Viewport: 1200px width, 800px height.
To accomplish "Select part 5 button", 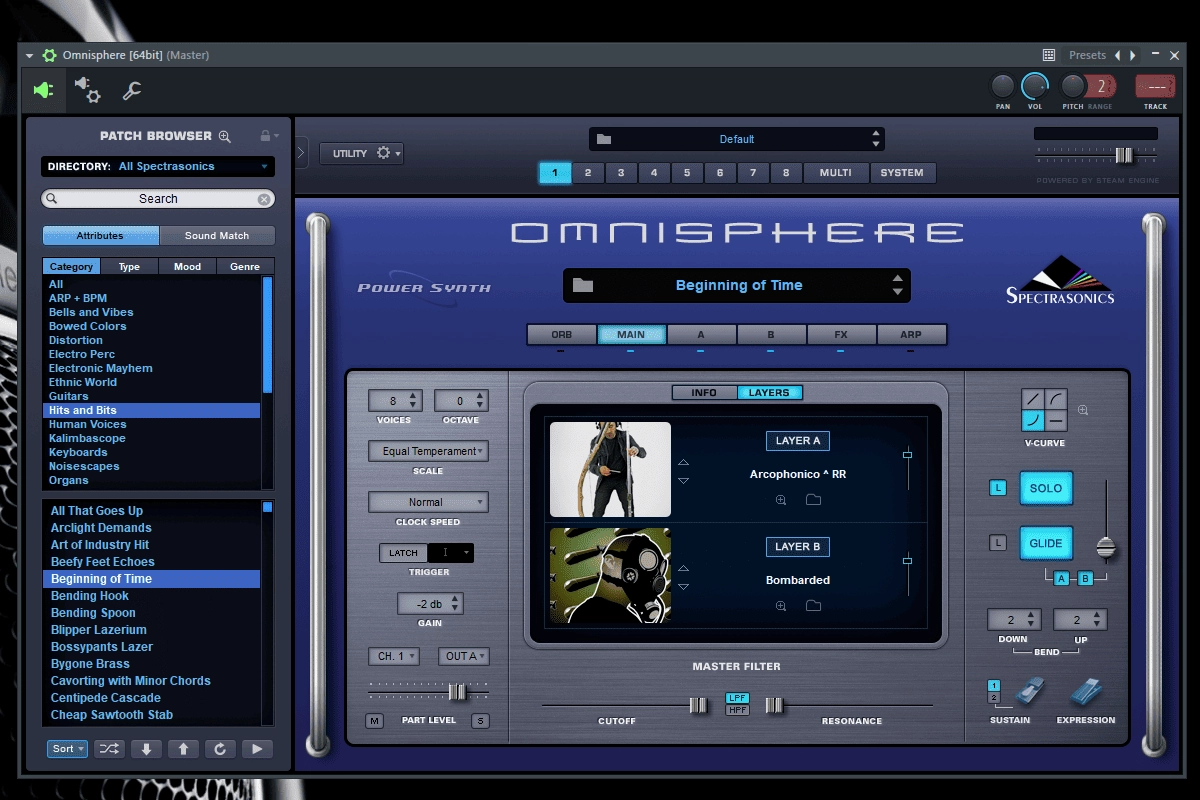I will pos(687,172).
